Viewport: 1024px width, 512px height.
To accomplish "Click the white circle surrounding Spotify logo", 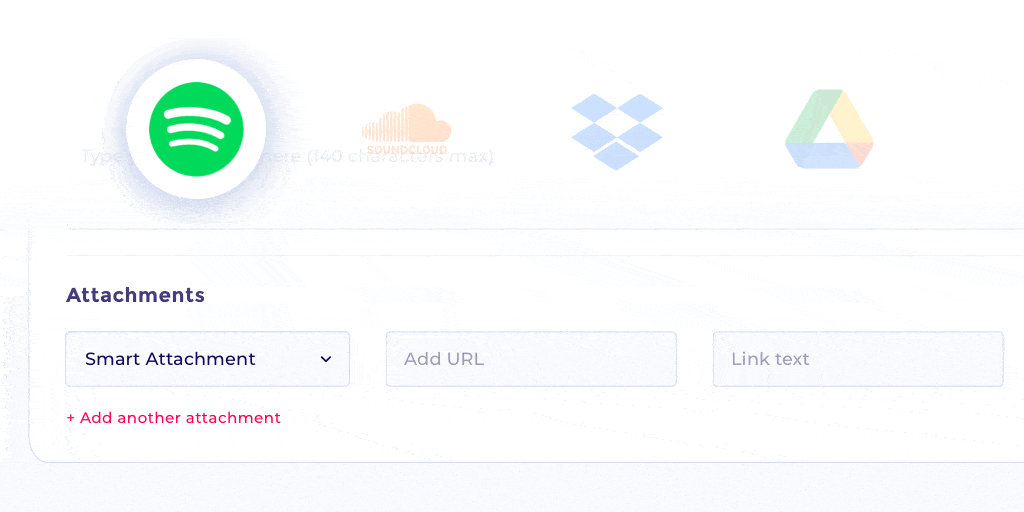I will coord(196,129).
